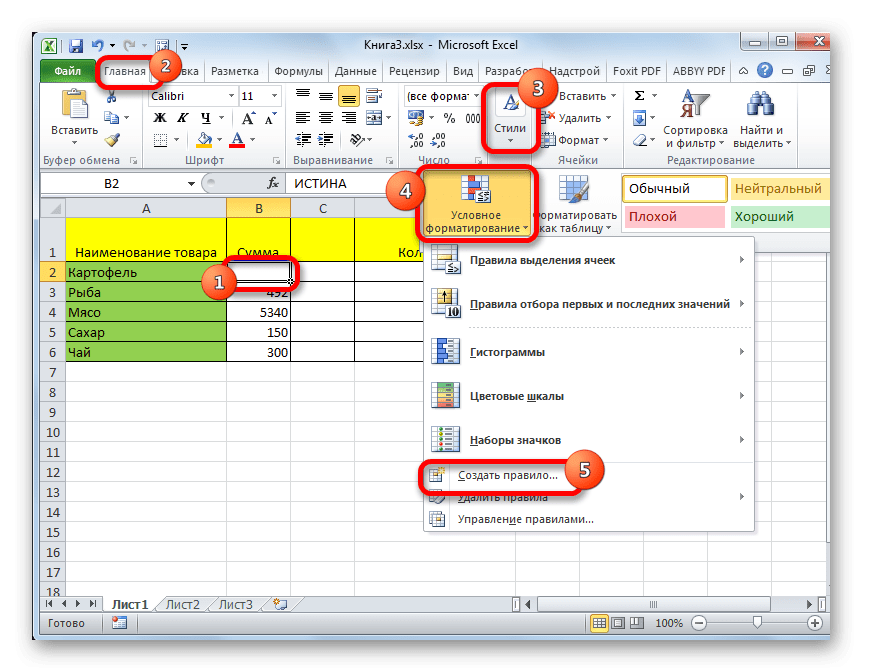Viewport: 880px width, 672px height.
Task: Toggle align text right button
Action: pos(349,118)
